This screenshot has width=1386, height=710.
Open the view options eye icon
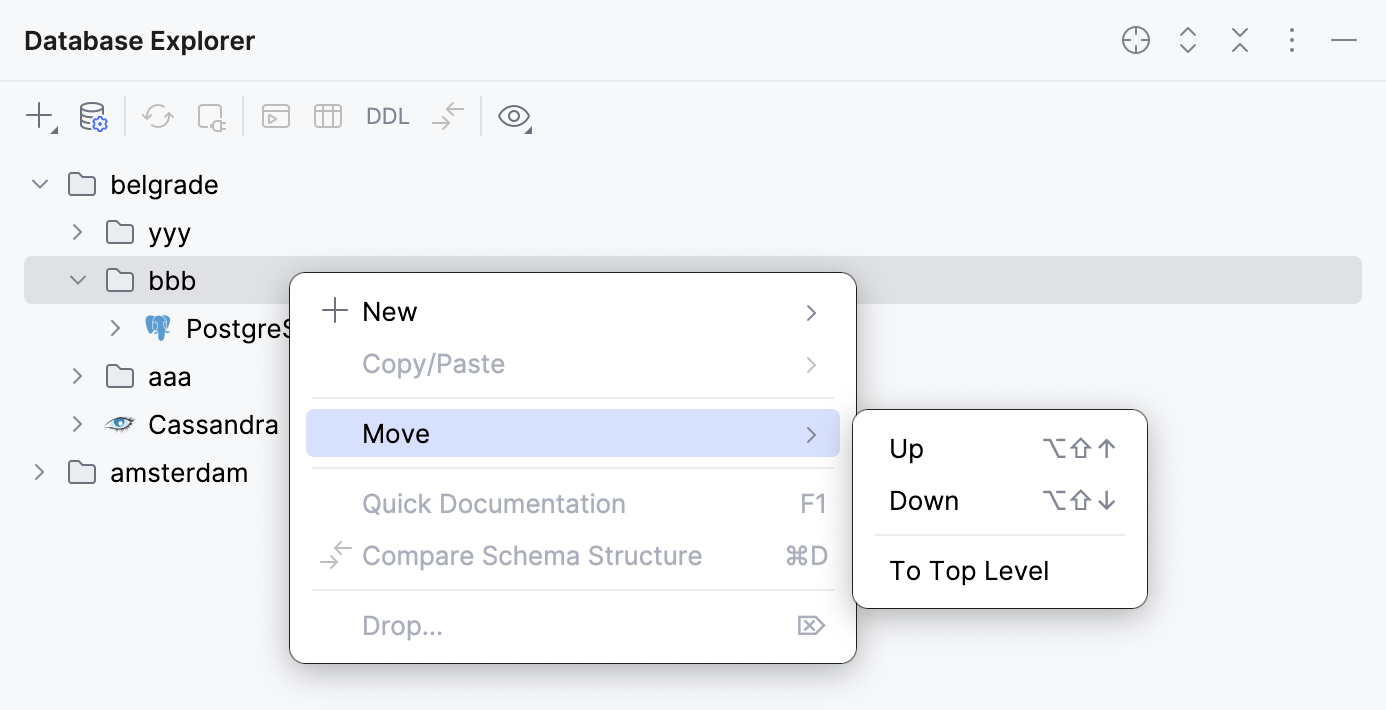point(514,116)
